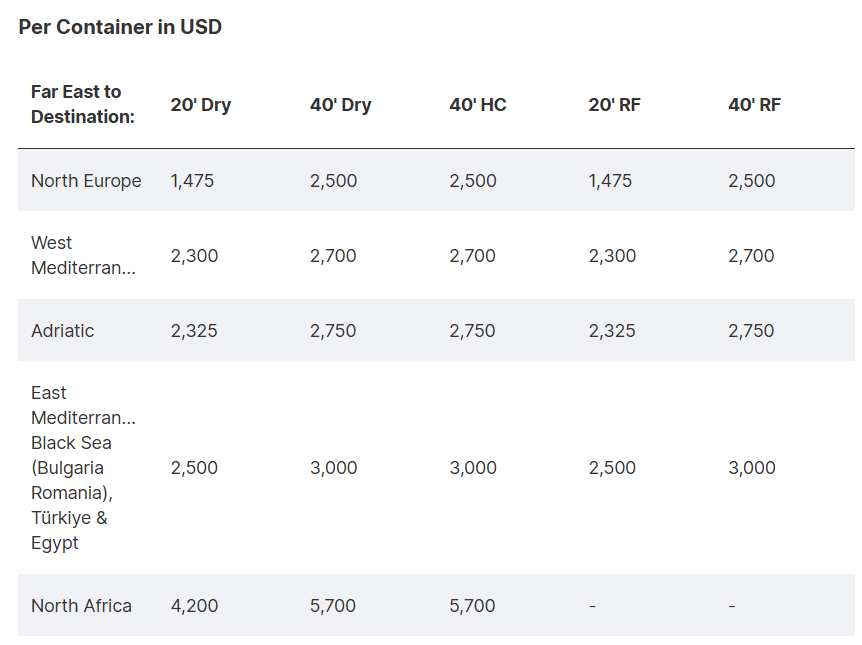This screenshot has width=862, height=645.
Task: Select the 40' HC column header
Action: coord(478,104)
